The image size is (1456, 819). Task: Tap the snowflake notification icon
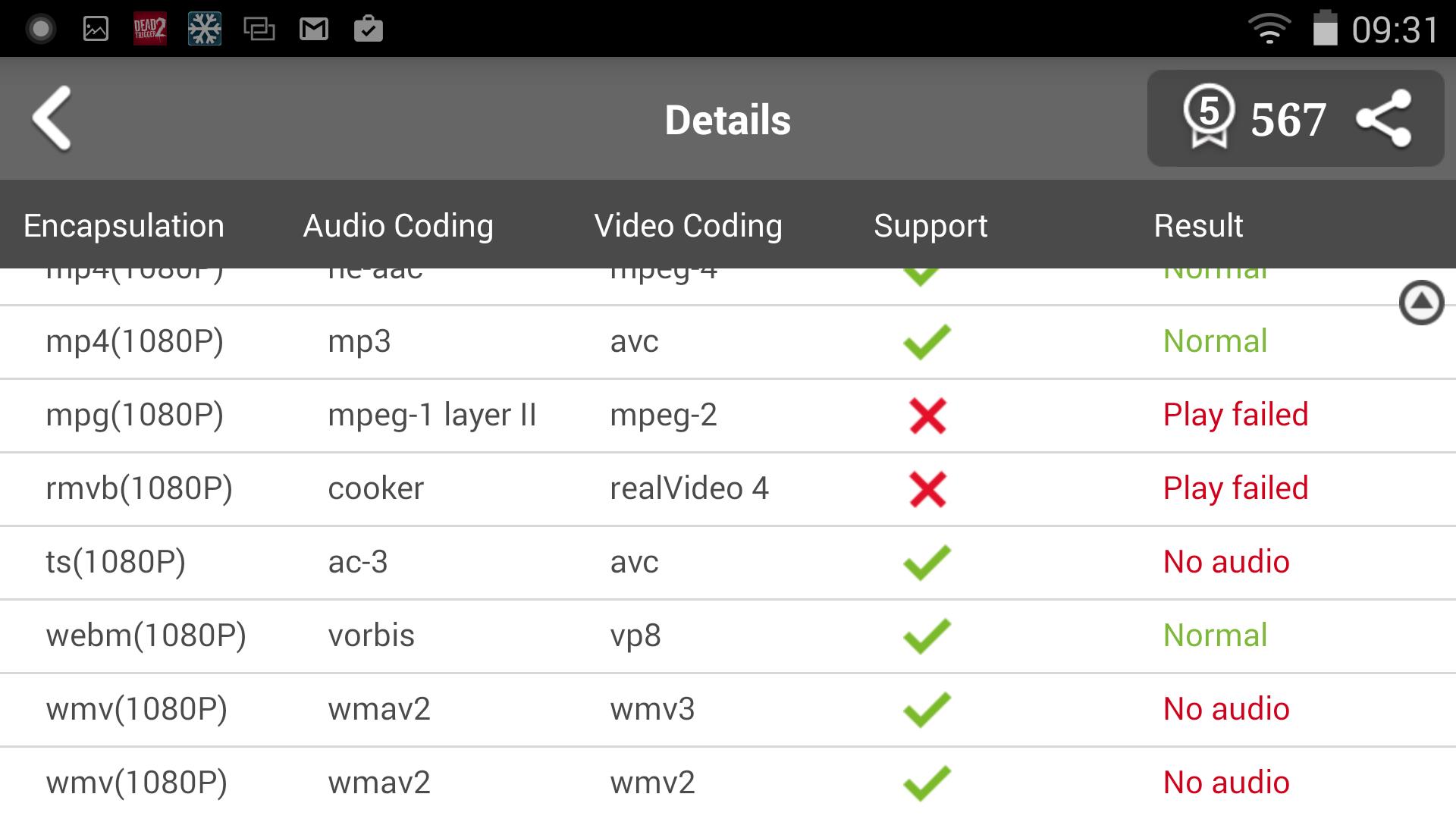pyautogui.click(x=205, y=29)
